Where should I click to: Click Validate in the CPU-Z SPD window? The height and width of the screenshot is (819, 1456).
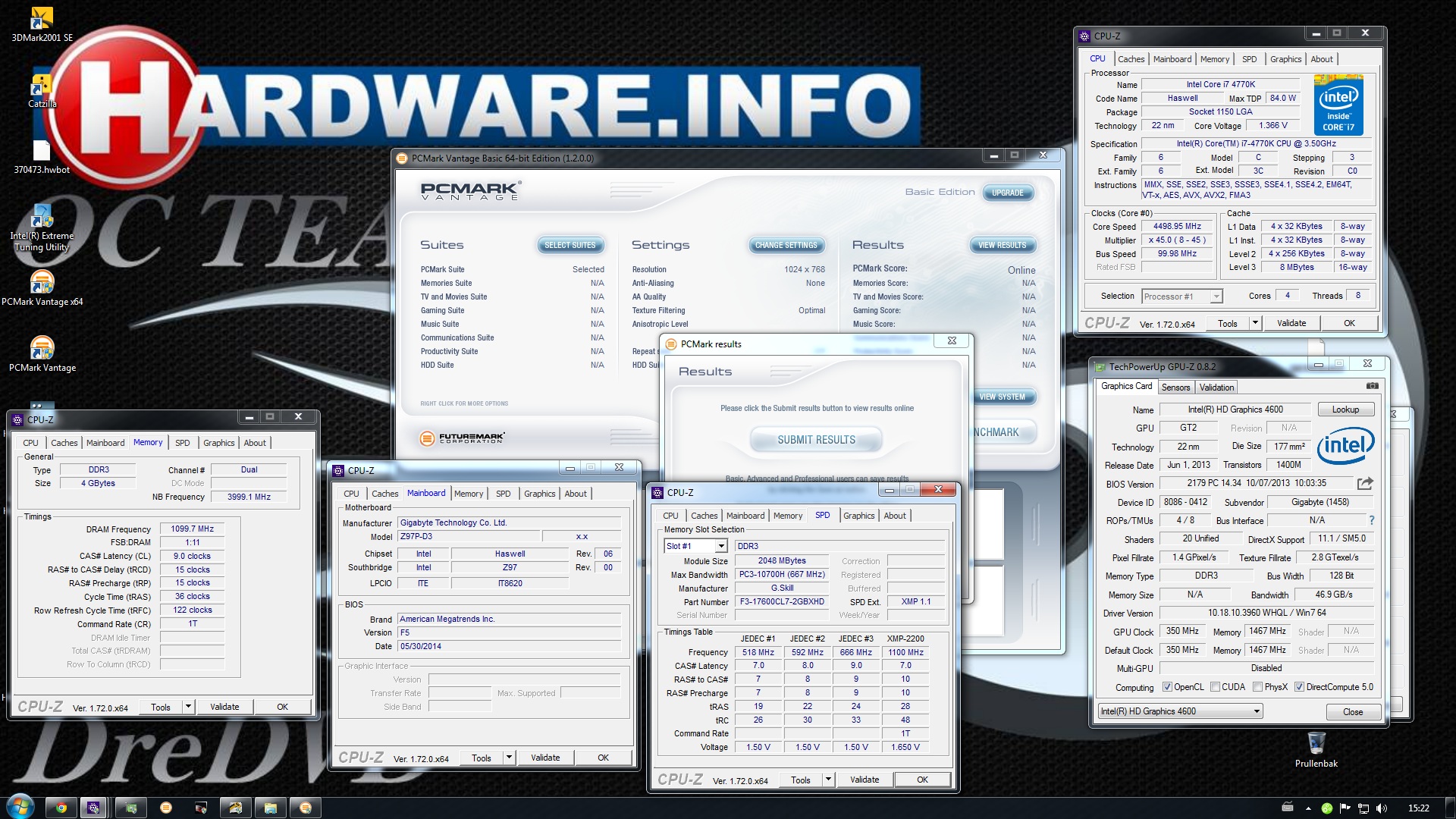(864, 780)
